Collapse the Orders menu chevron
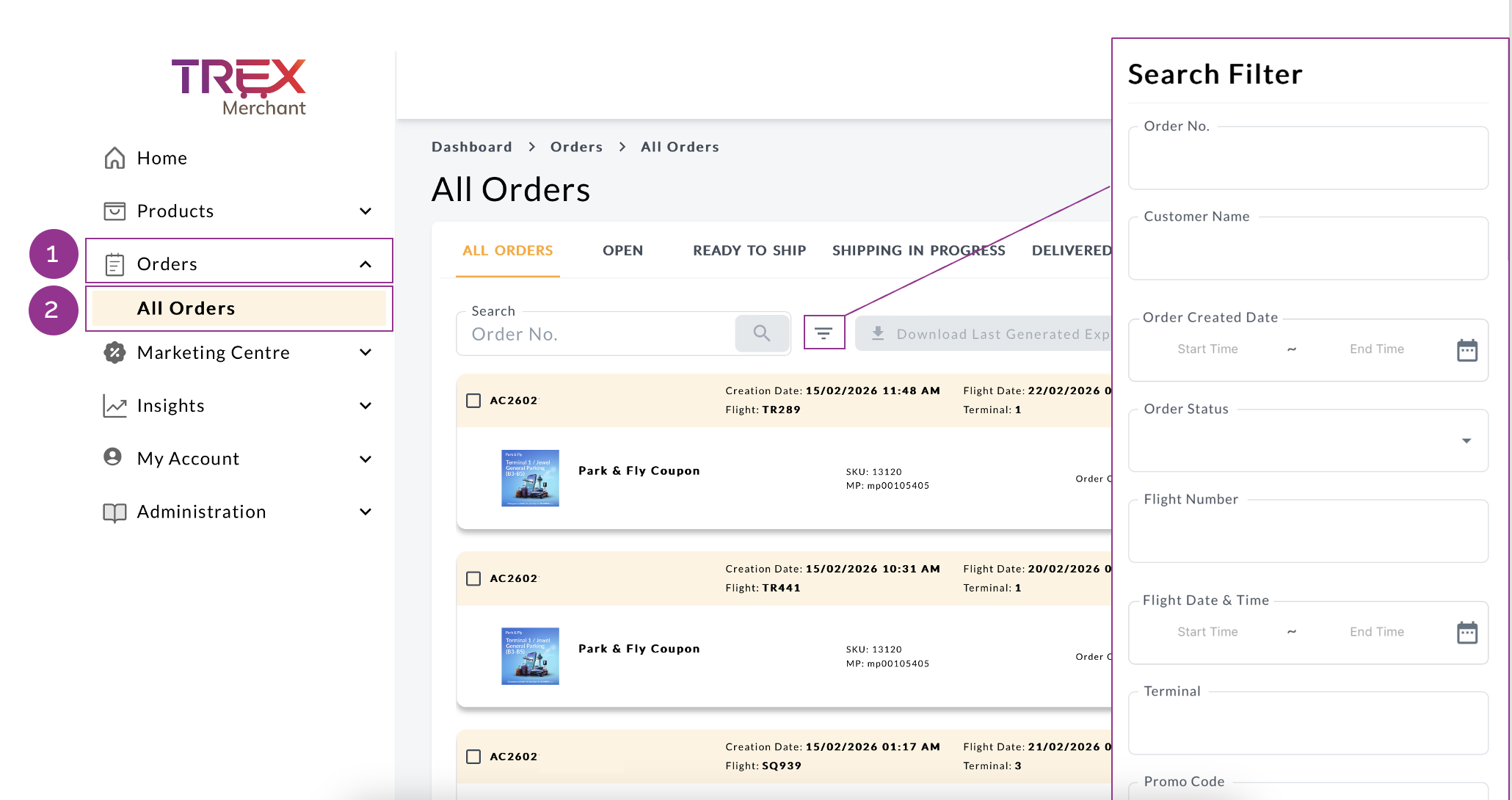The height and width of the screenshot is (800, 1512). click(366, 264)
